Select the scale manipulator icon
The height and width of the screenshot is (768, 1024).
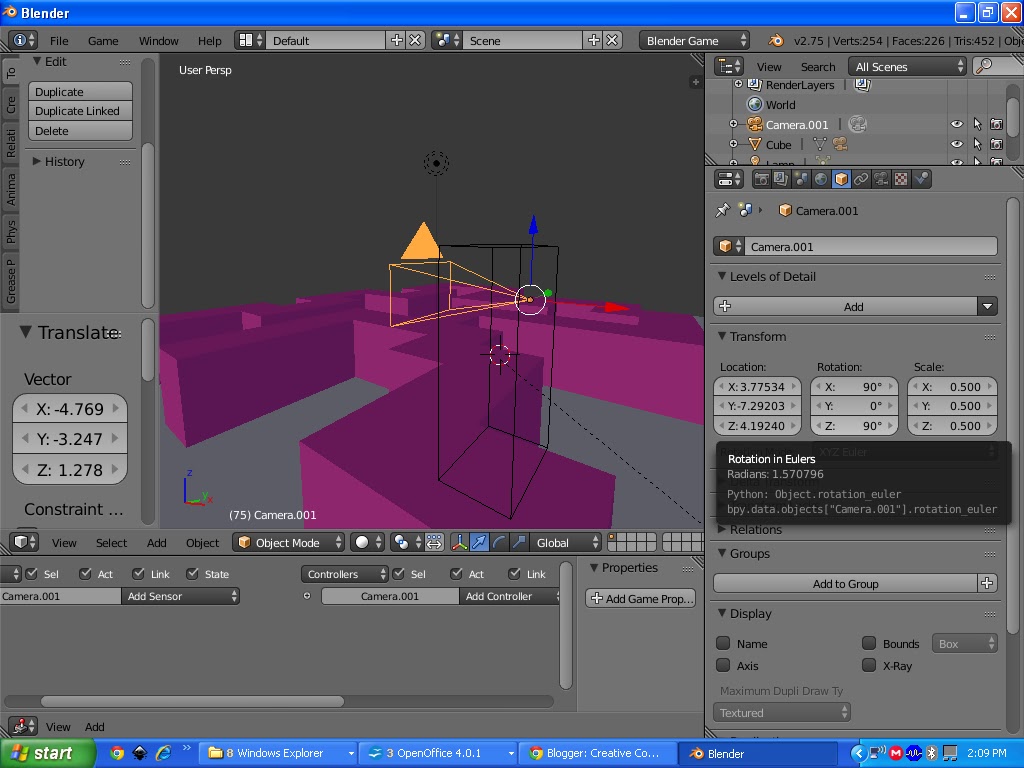click(x=519, y=543)
